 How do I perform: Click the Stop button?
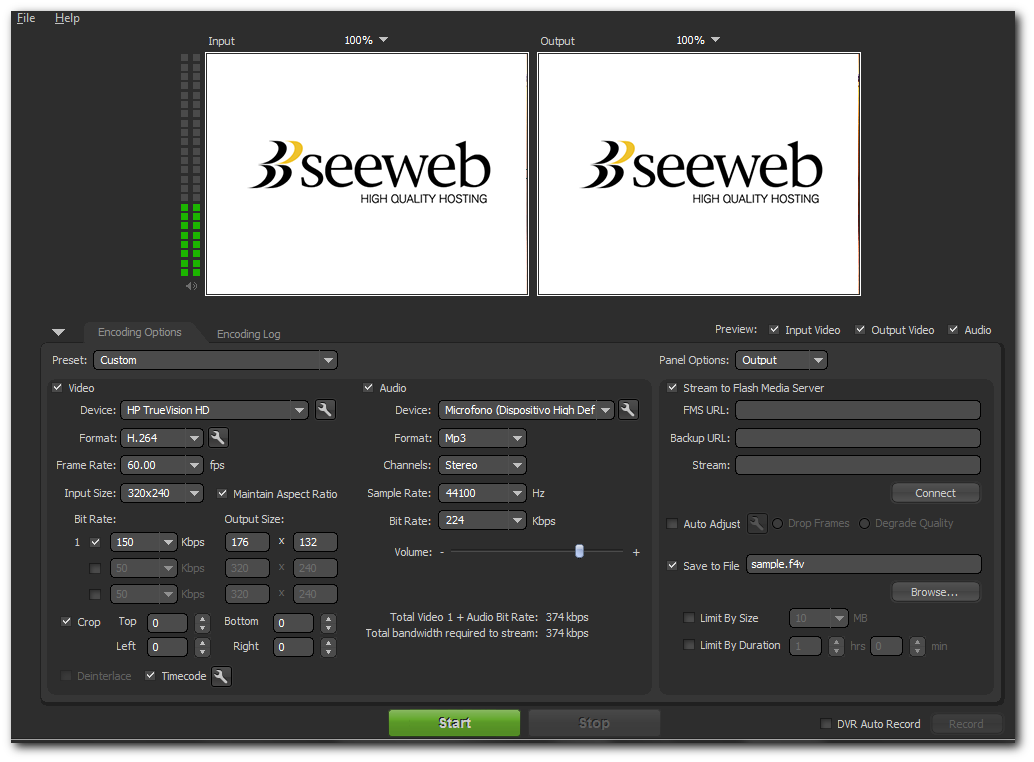coord(594,723)
